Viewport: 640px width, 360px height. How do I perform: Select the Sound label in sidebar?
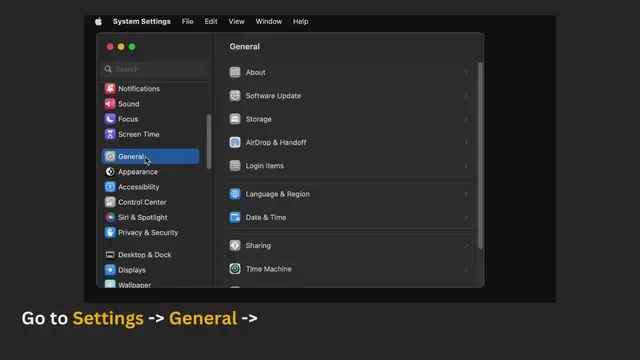[x=129, y=104]
